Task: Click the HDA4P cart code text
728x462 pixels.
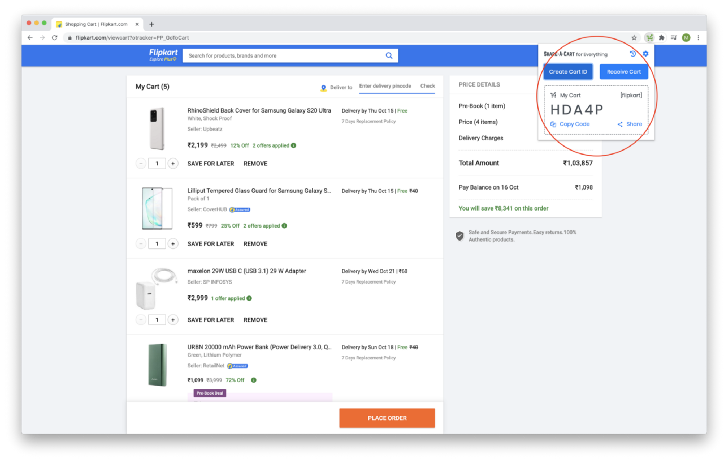Action: tap(577, 110)
